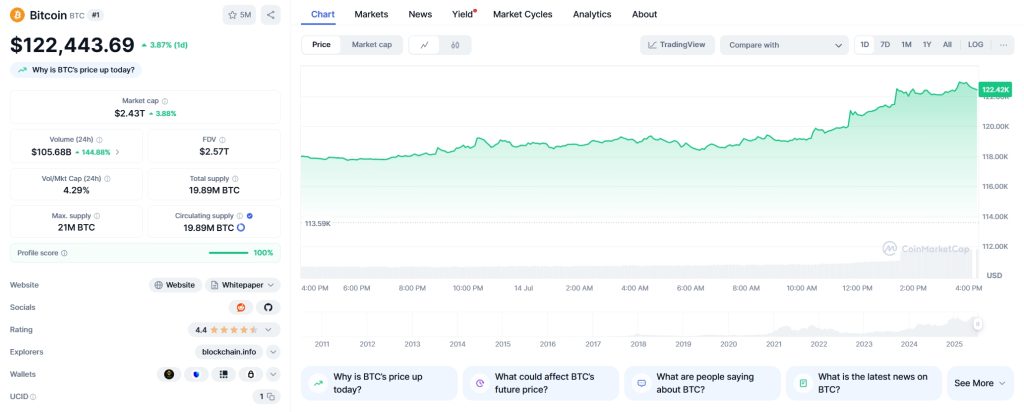Click the 2017 history timeline marker
1024x412 pixels.
click(592, 344)
